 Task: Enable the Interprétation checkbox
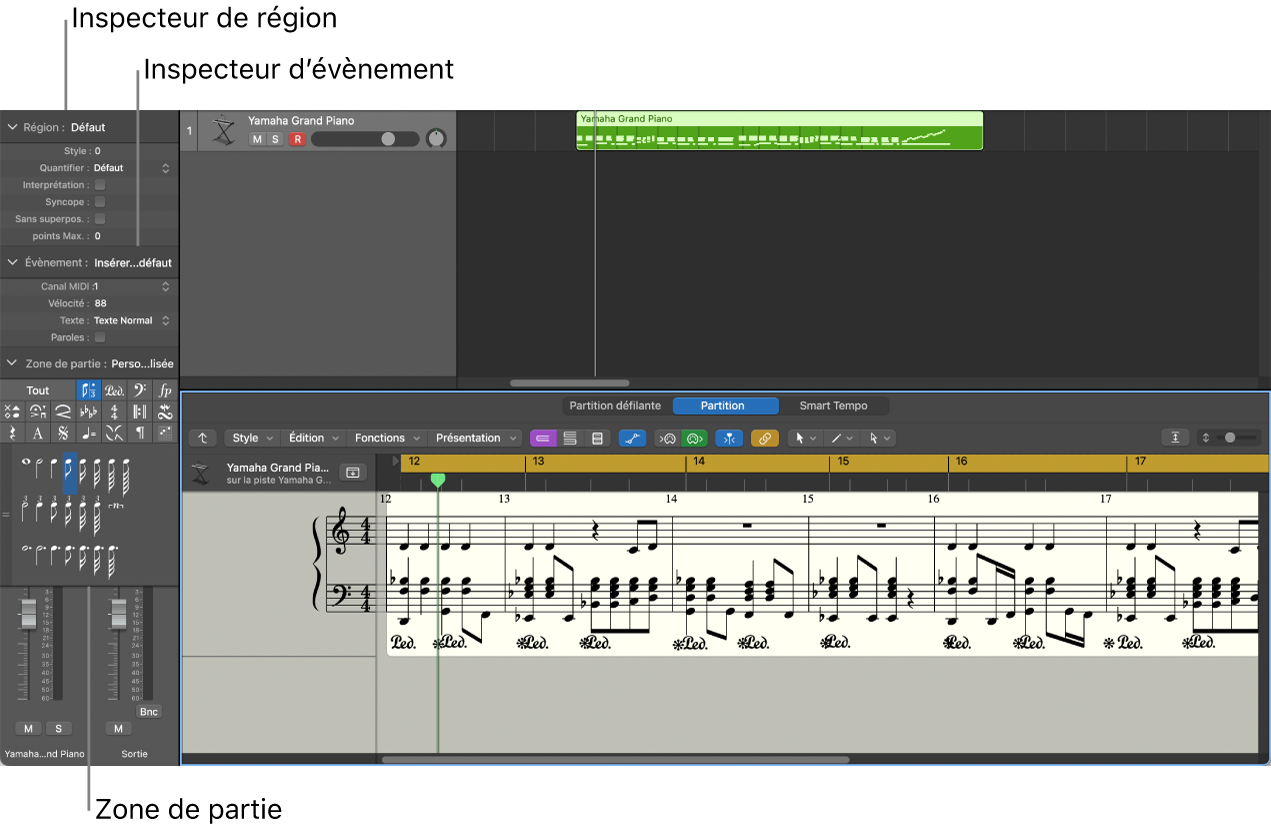click(100, 185)
